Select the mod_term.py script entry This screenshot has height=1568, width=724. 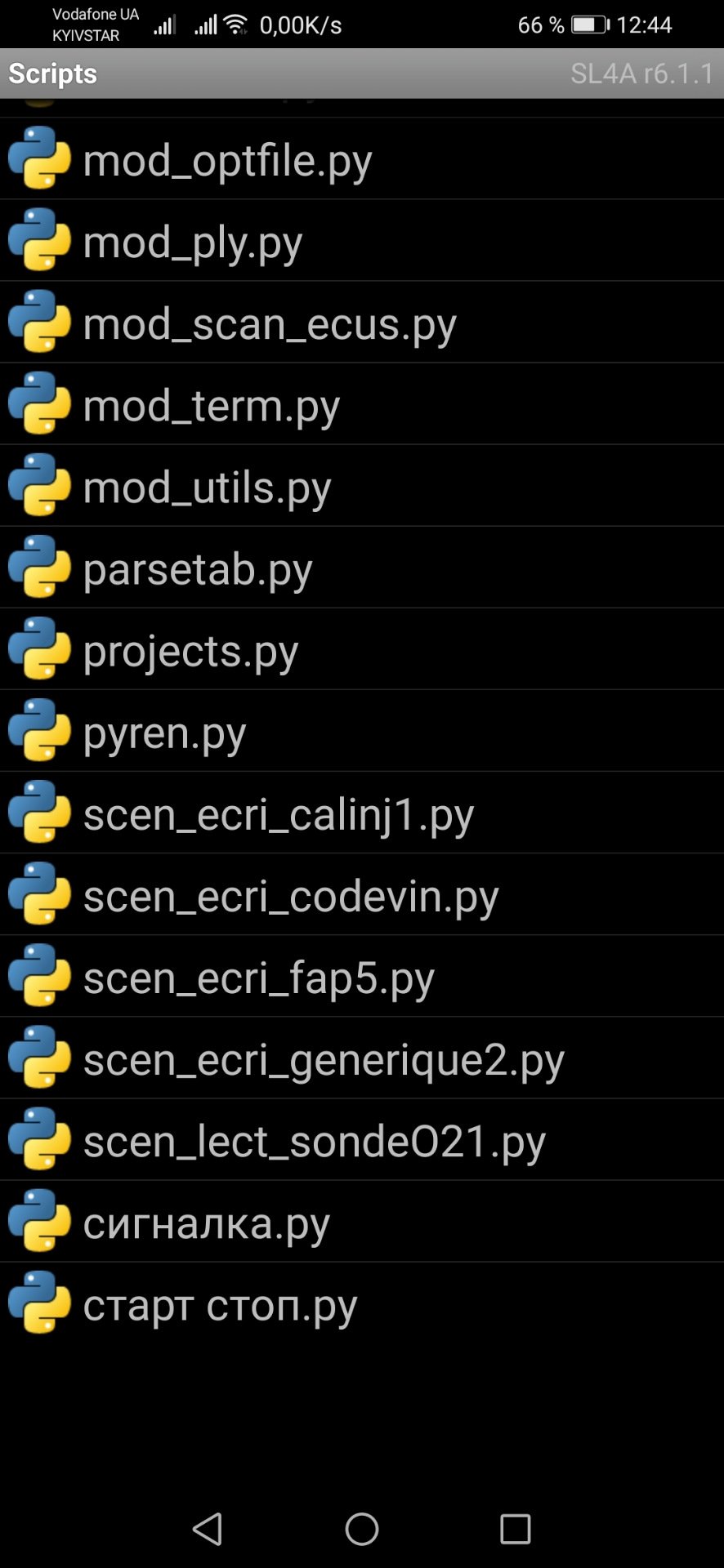(362, 403)
